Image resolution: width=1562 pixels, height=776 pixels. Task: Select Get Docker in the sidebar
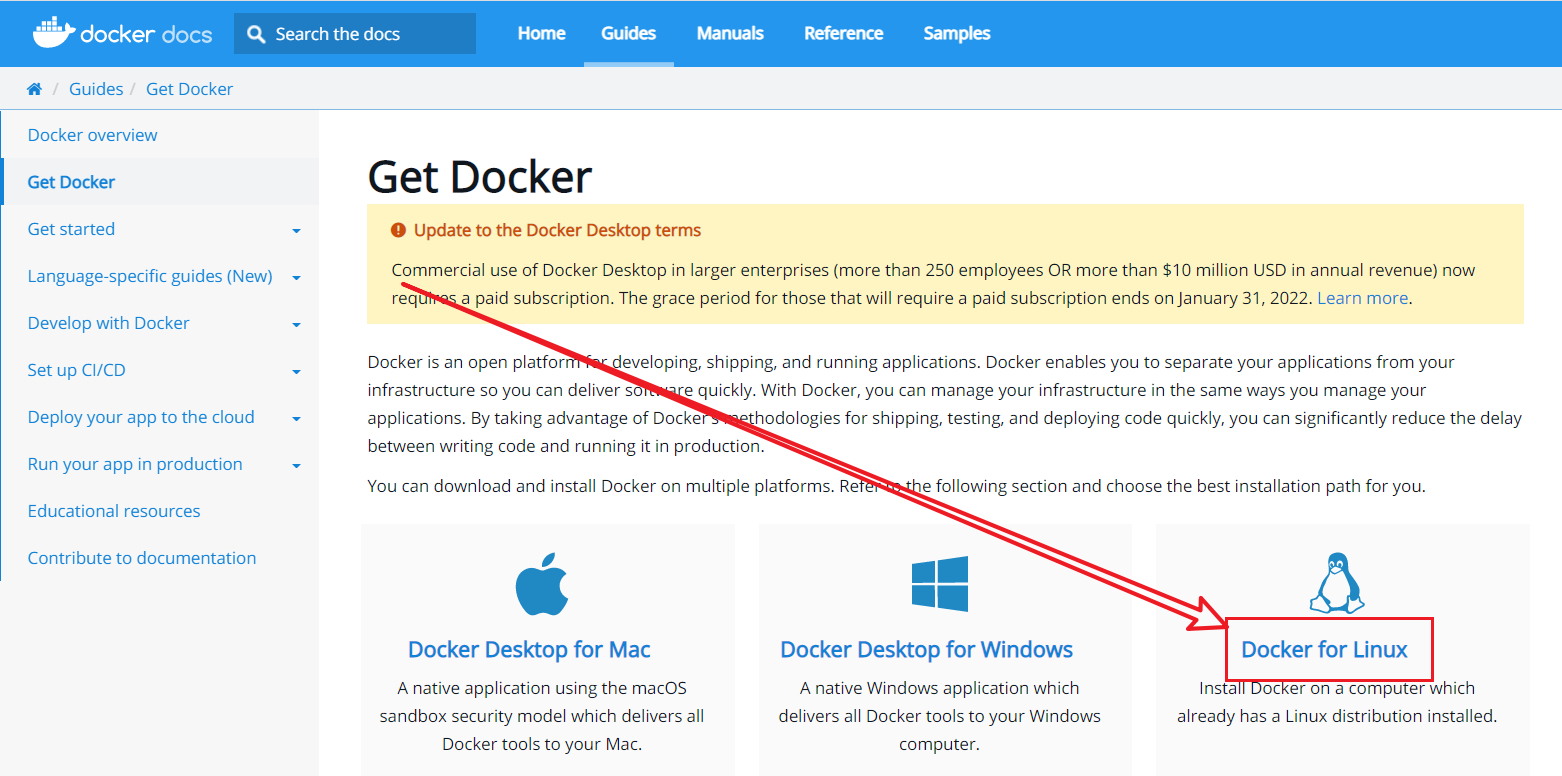click(71, 182)
